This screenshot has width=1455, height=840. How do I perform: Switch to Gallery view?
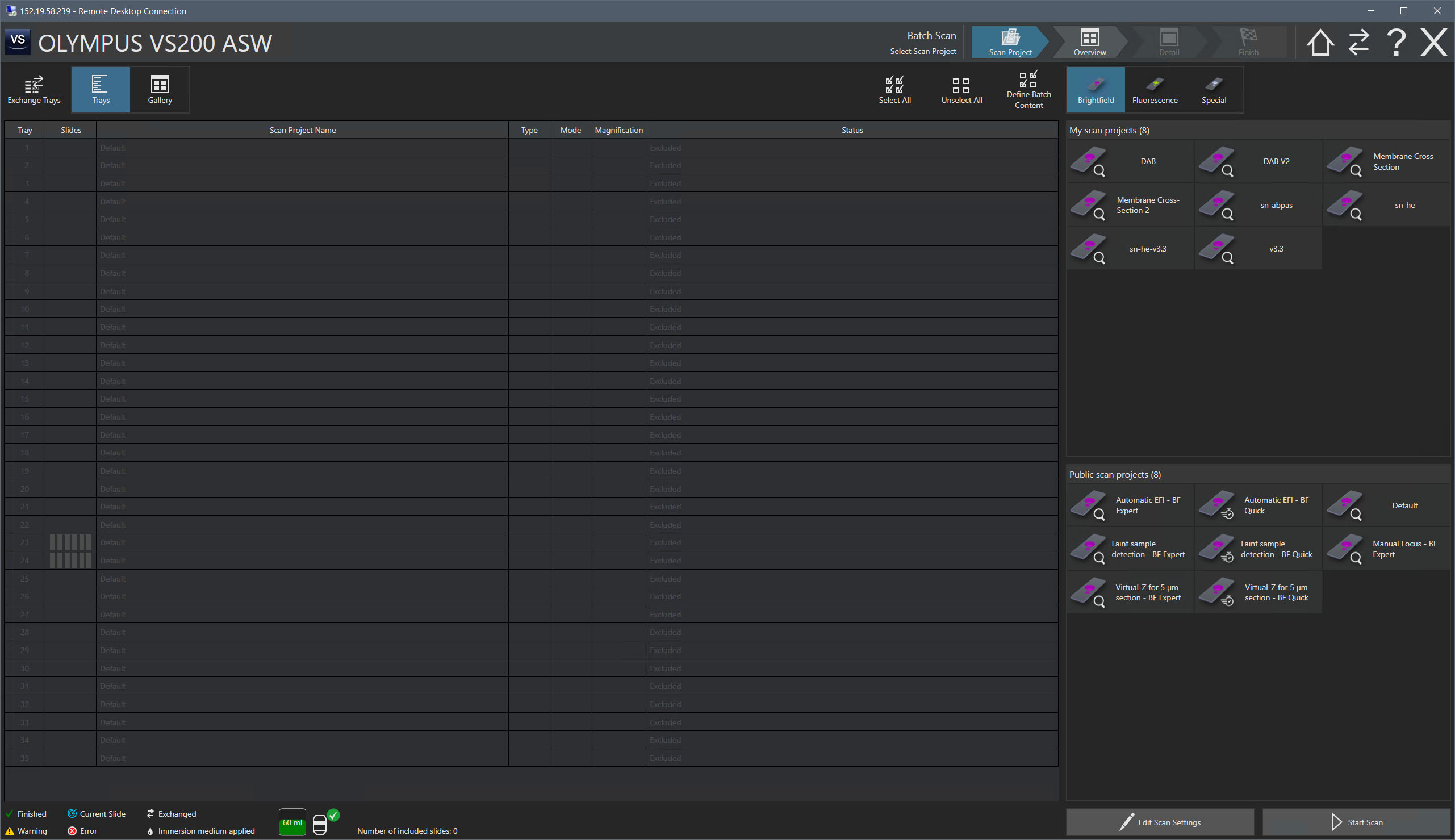pyautogui.click(x=160, y=89)
